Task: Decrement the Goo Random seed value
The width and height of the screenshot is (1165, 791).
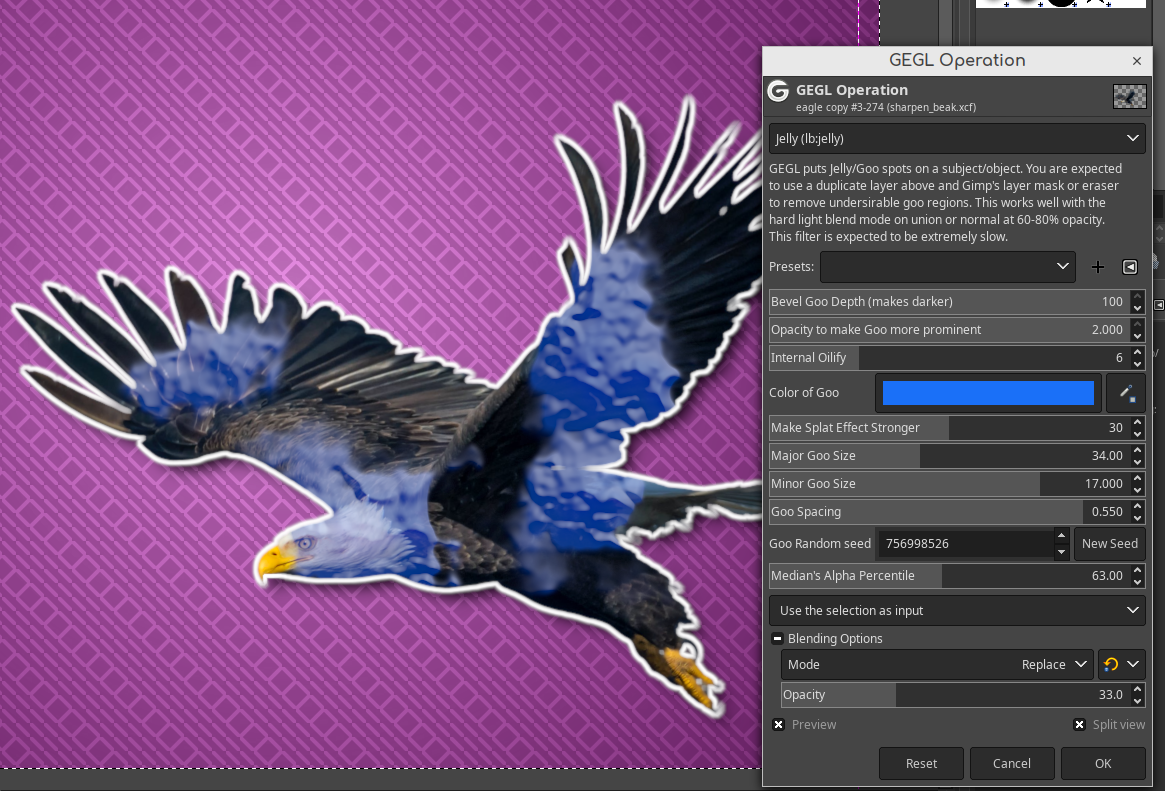Action: coord(1062,551)
